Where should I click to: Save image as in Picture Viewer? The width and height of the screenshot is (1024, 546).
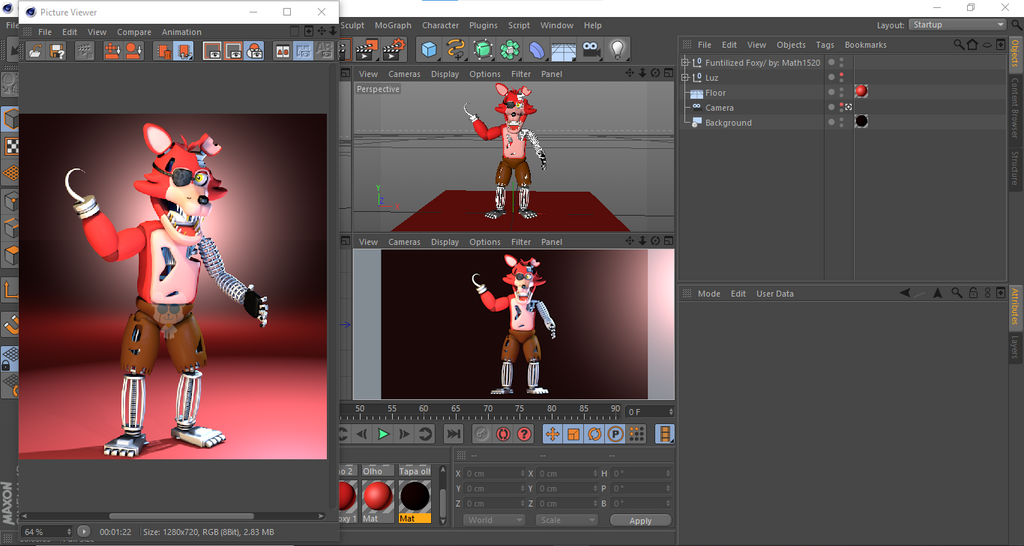coord(57,51)
